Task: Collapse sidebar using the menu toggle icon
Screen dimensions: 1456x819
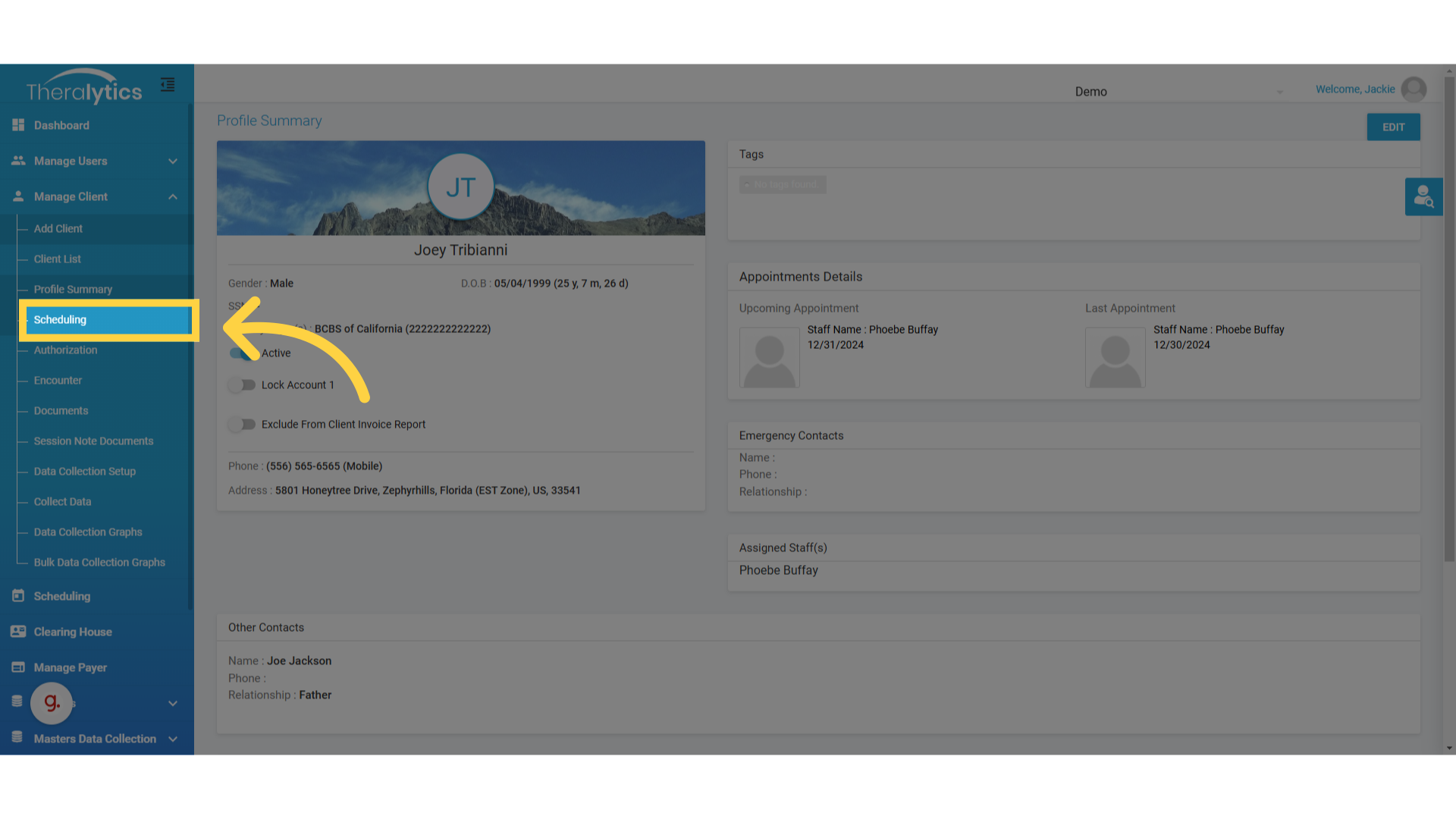Action: pos(168,85)
